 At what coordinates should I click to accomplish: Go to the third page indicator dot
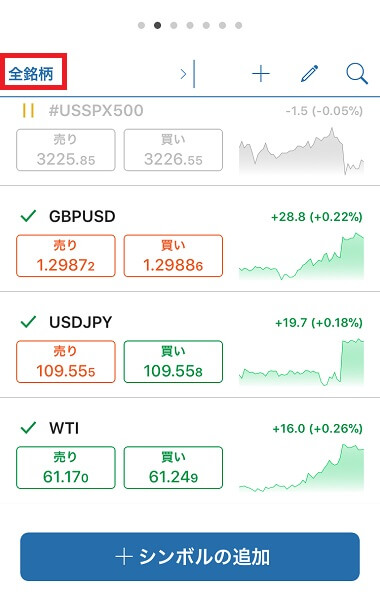click(x=174, y=25)
